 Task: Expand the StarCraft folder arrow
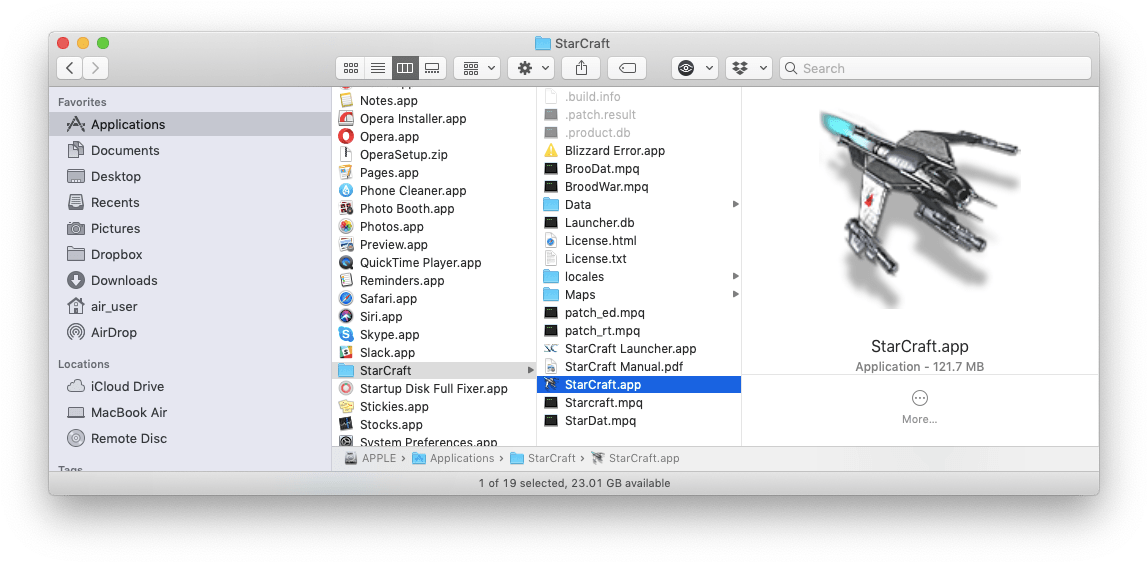pyautogui.click(x=530, y=370)
